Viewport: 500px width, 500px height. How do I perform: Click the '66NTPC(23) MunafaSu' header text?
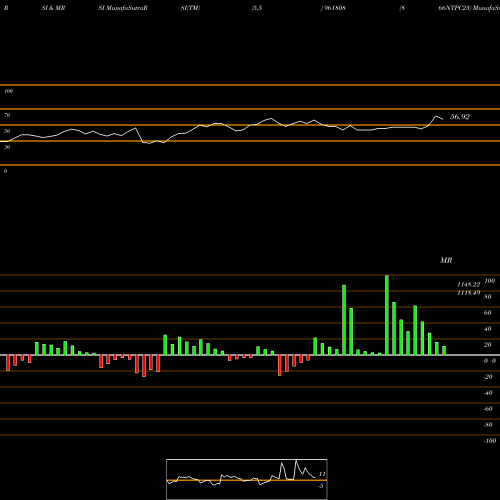click(469, 8)
